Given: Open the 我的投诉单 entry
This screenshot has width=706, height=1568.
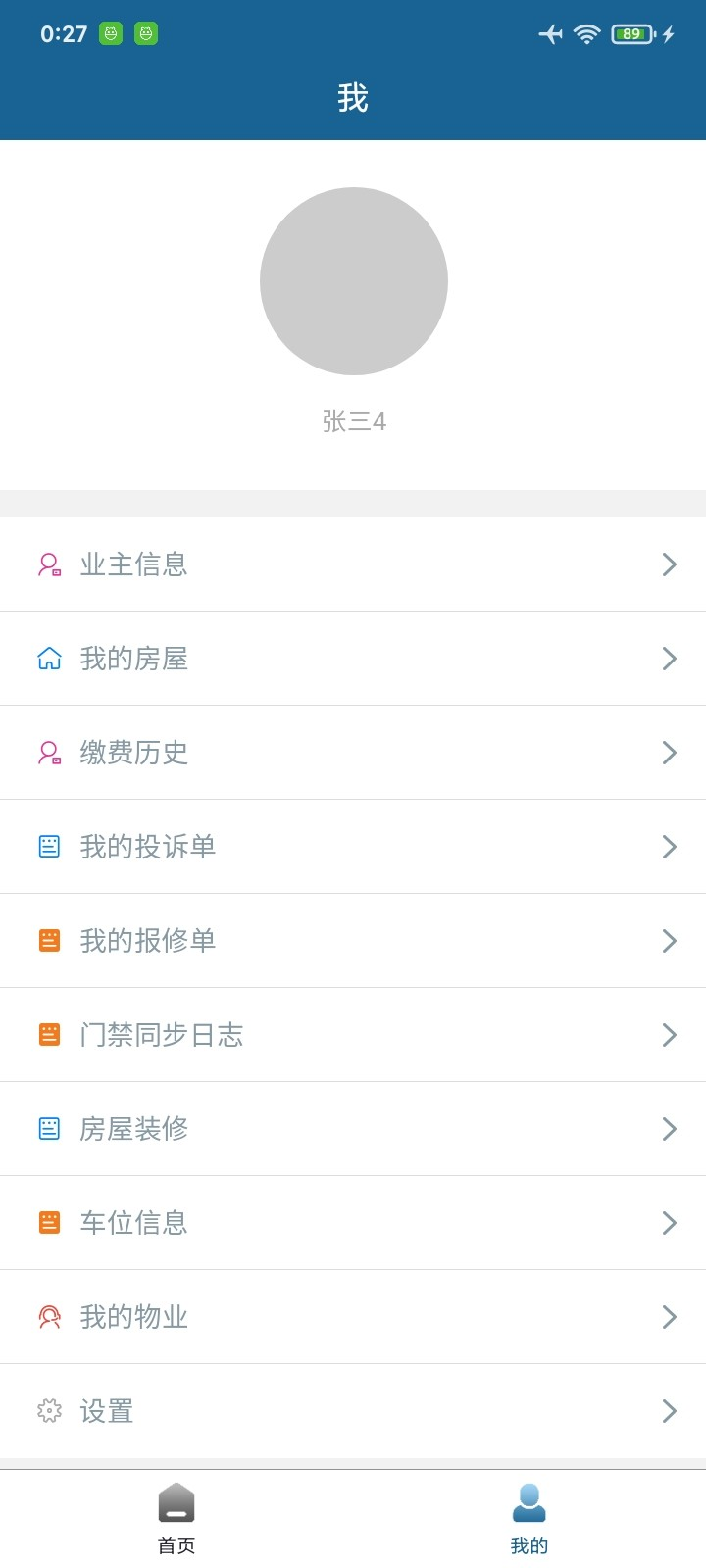Looking at the screenshot, I should [148, 847].
